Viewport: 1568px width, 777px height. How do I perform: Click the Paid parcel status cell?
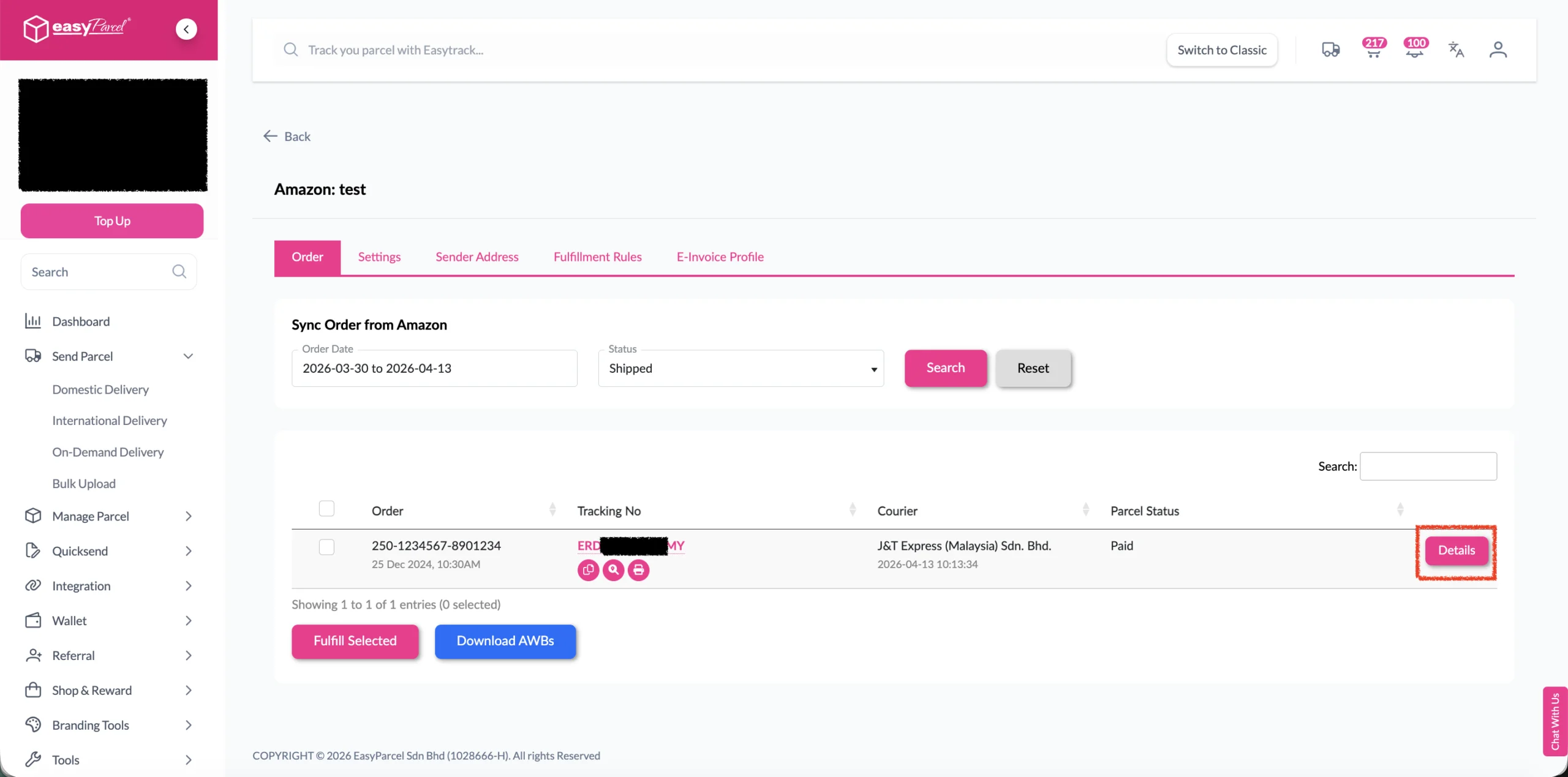tap(1121, 546)
